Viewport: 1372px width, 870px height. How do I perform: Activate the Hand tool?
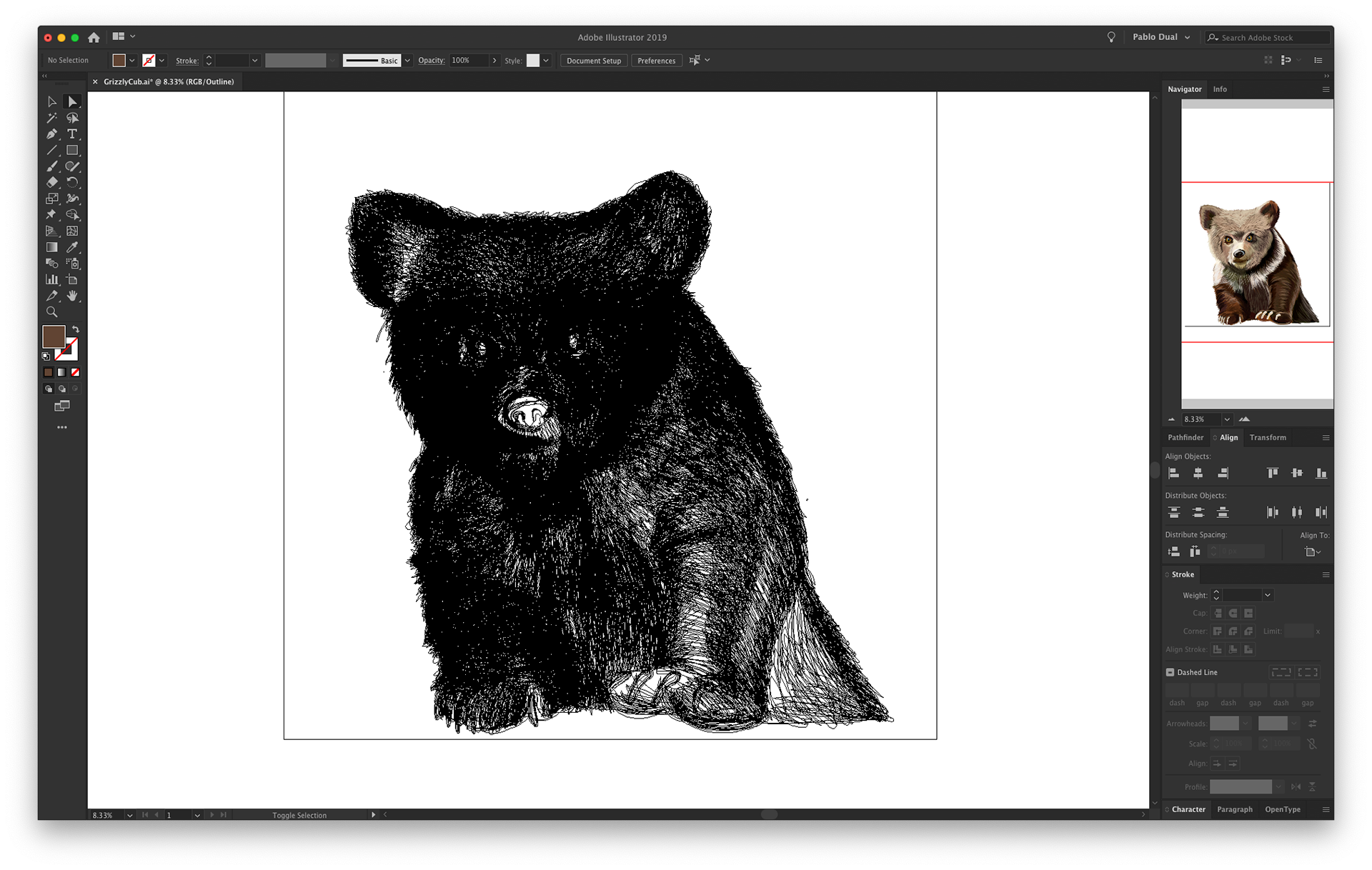(72, 296)
